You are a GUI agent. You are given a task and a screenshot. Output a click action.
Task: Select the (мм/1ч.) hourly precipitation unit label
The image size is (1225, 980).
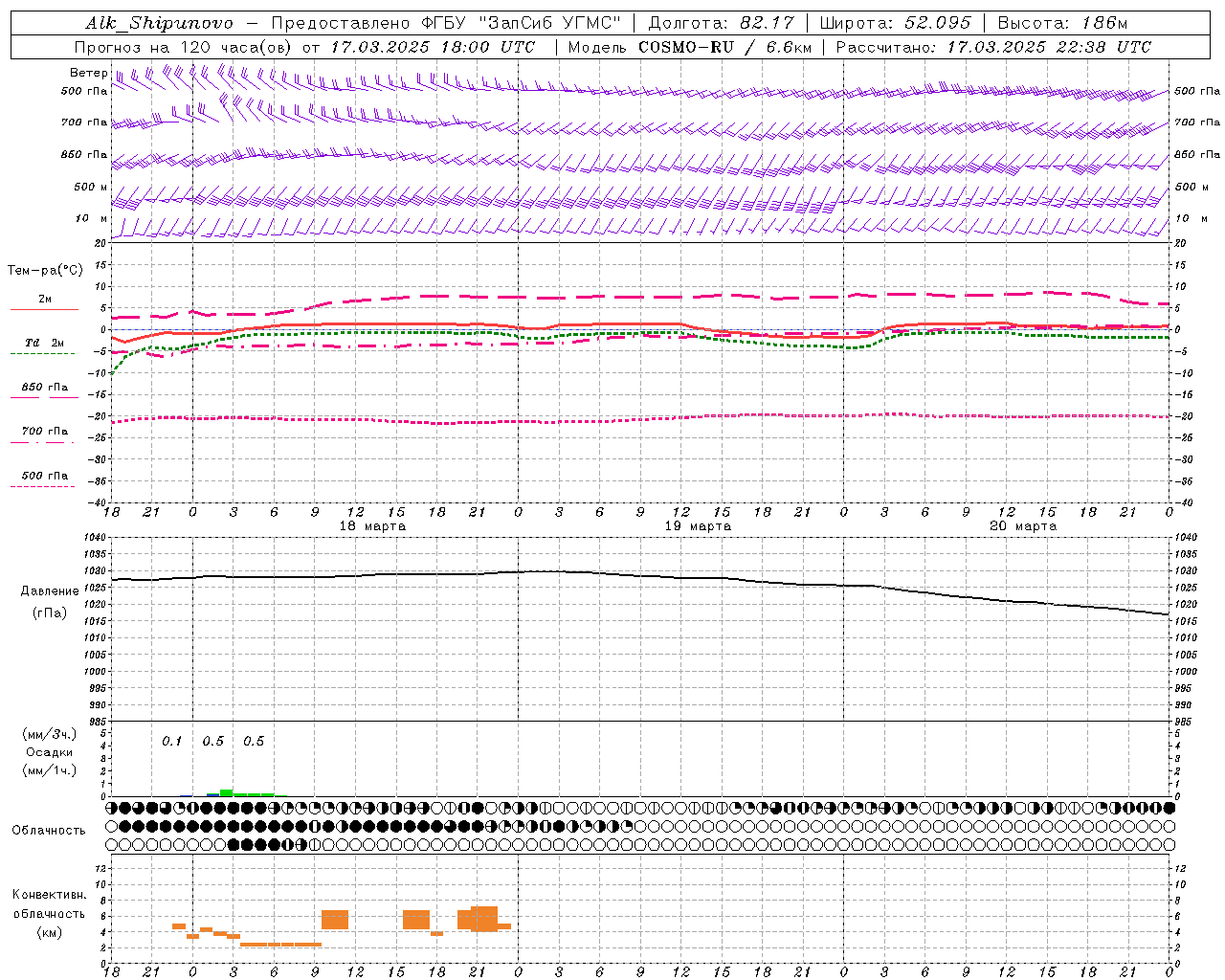[x=50, y=770]
